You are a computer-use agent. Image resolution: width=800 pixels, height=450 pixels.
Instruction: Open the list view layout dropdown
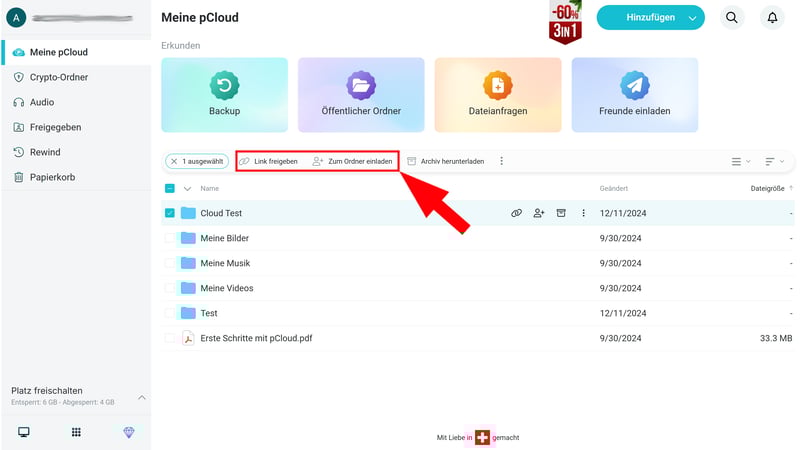740,161
